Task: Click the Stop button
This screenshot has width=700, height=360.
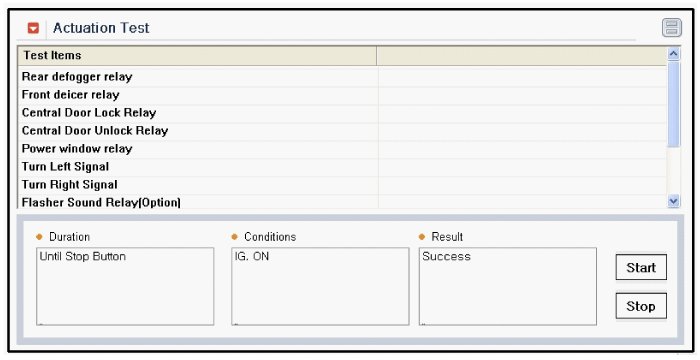Action: [x=641, y=306]
